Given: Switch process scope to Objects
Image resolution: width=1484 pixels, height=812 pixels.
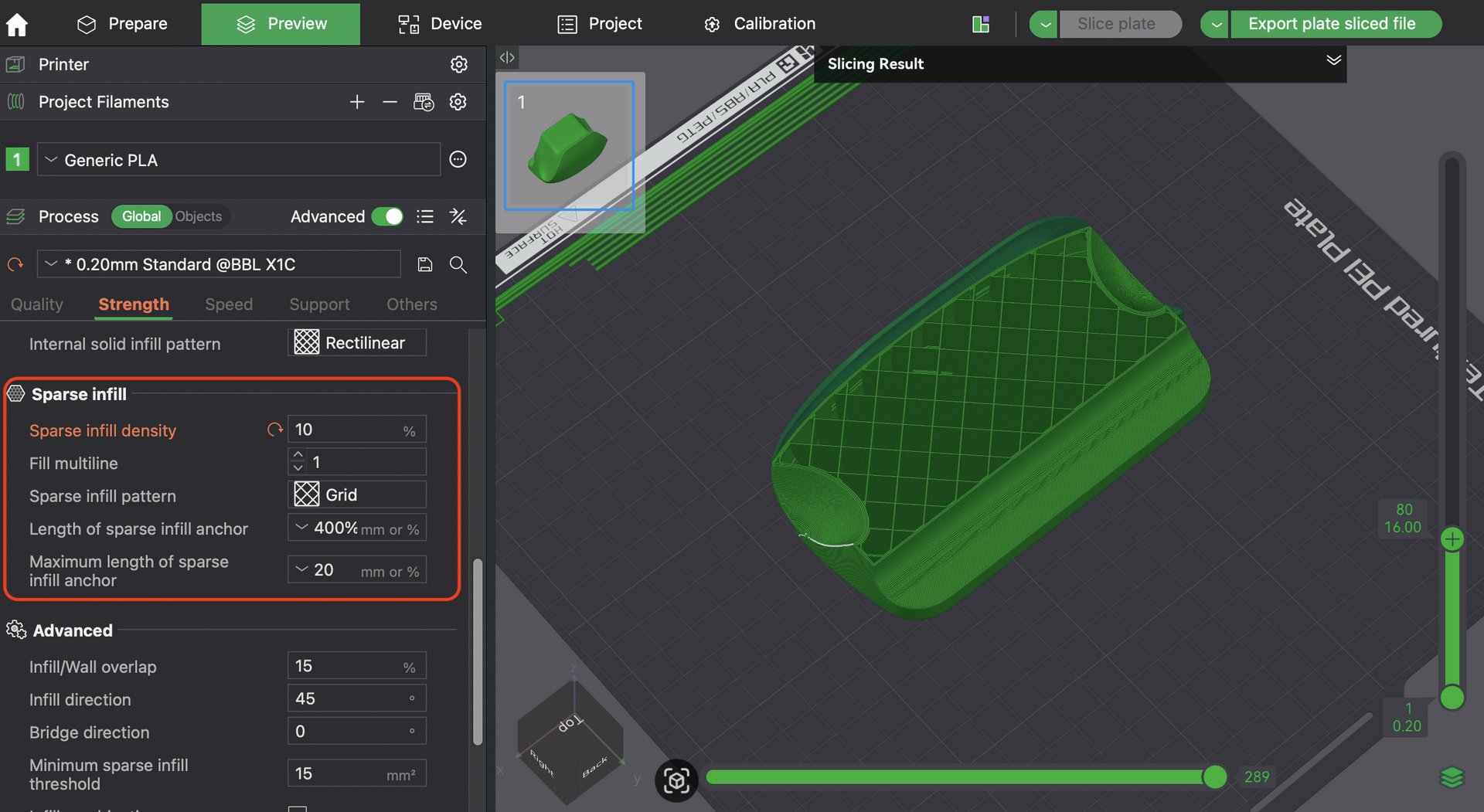Looking at the screenshot, I should click(198, 216).
